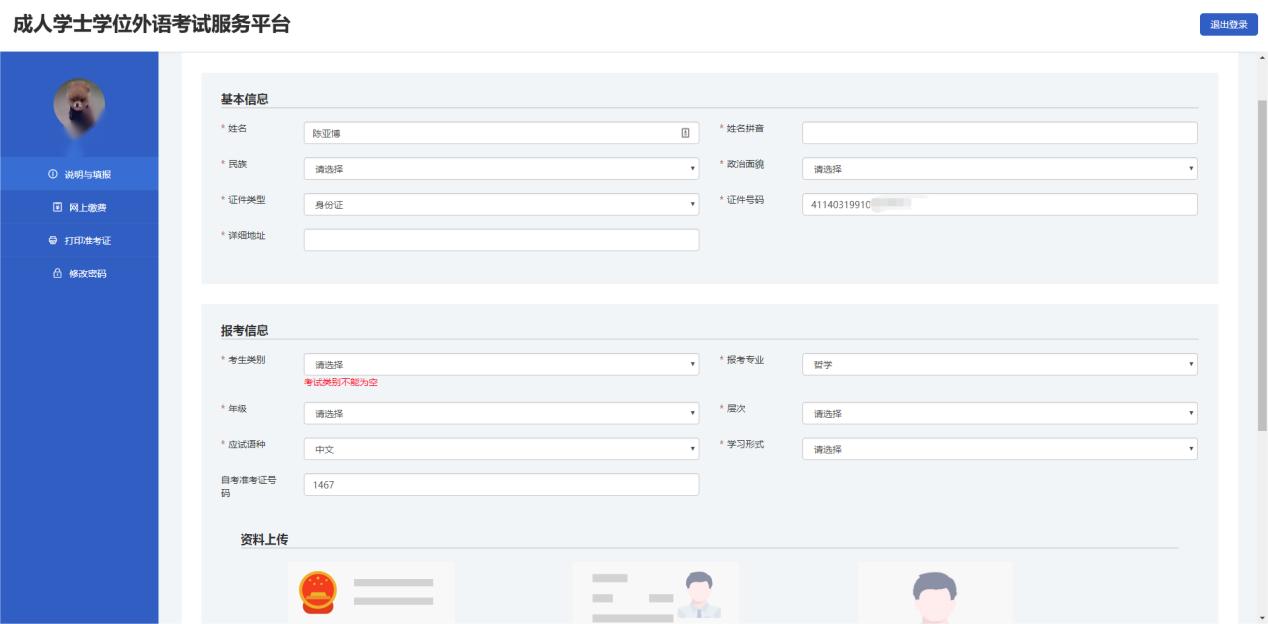Click the portrait photo upload placeholder

[934, 592]
